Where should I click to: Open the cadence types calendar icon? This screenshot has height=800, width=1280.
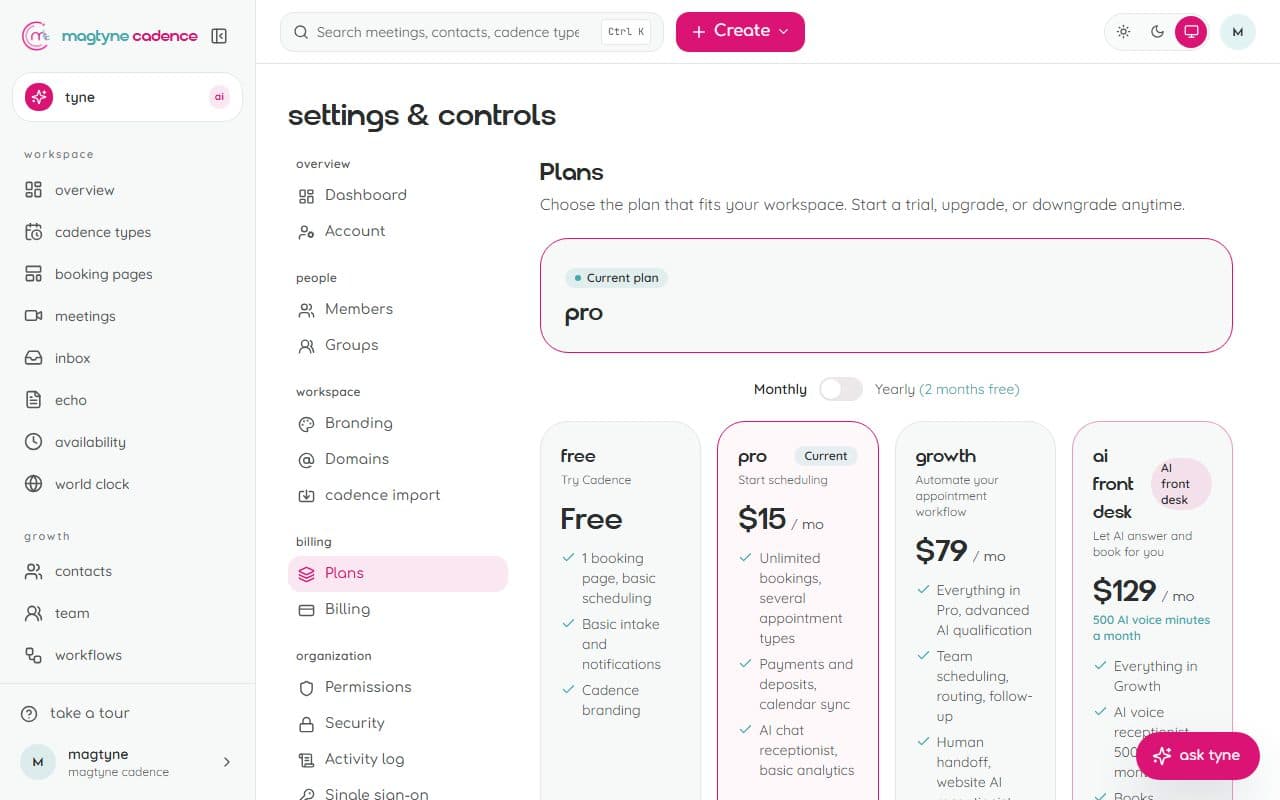(x=34, y=232)
